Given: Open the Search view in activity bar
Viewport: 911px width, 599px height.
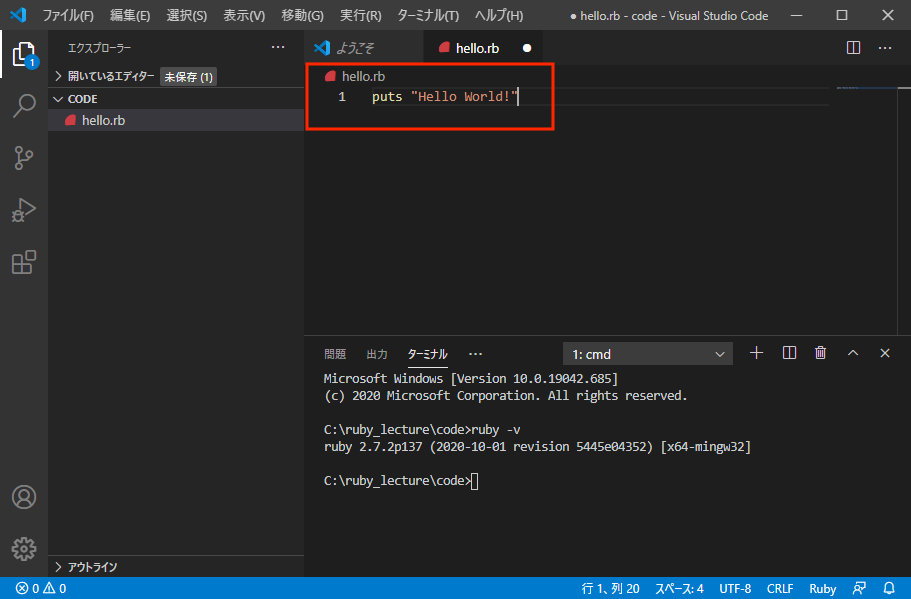Looking at the screenshot, I should (24, 106).
